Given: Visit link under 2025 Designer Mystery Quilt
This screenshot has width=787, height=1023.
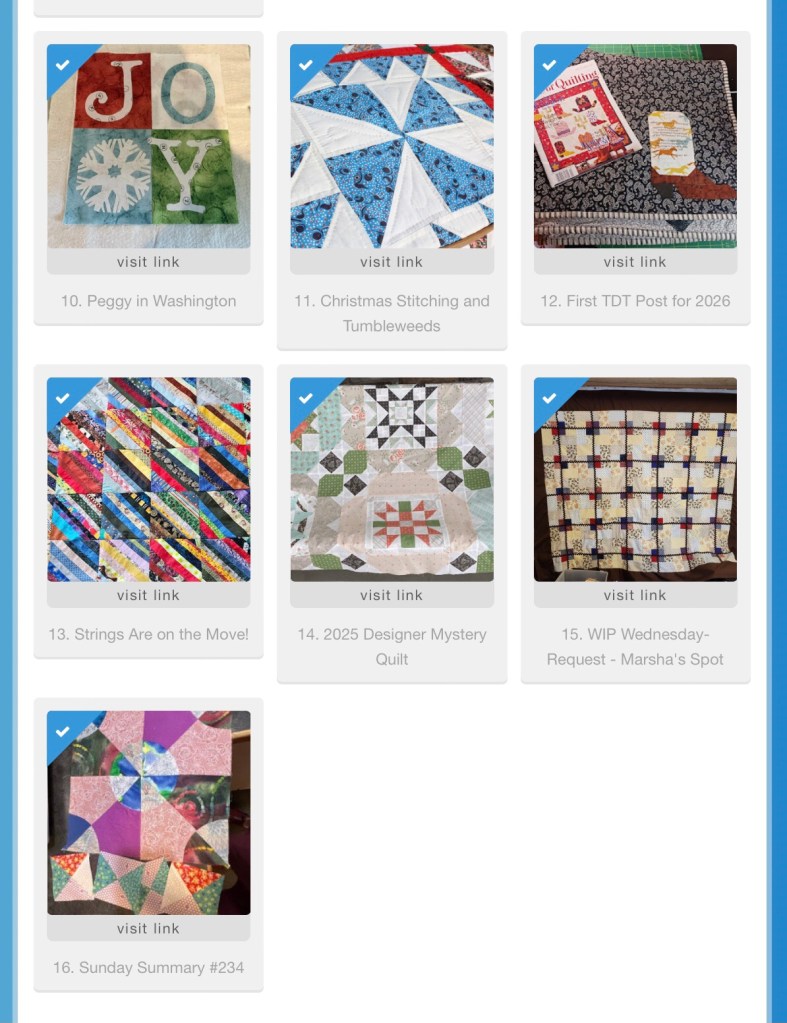Looking at the screenshot, I should click(x=392, y=595).
